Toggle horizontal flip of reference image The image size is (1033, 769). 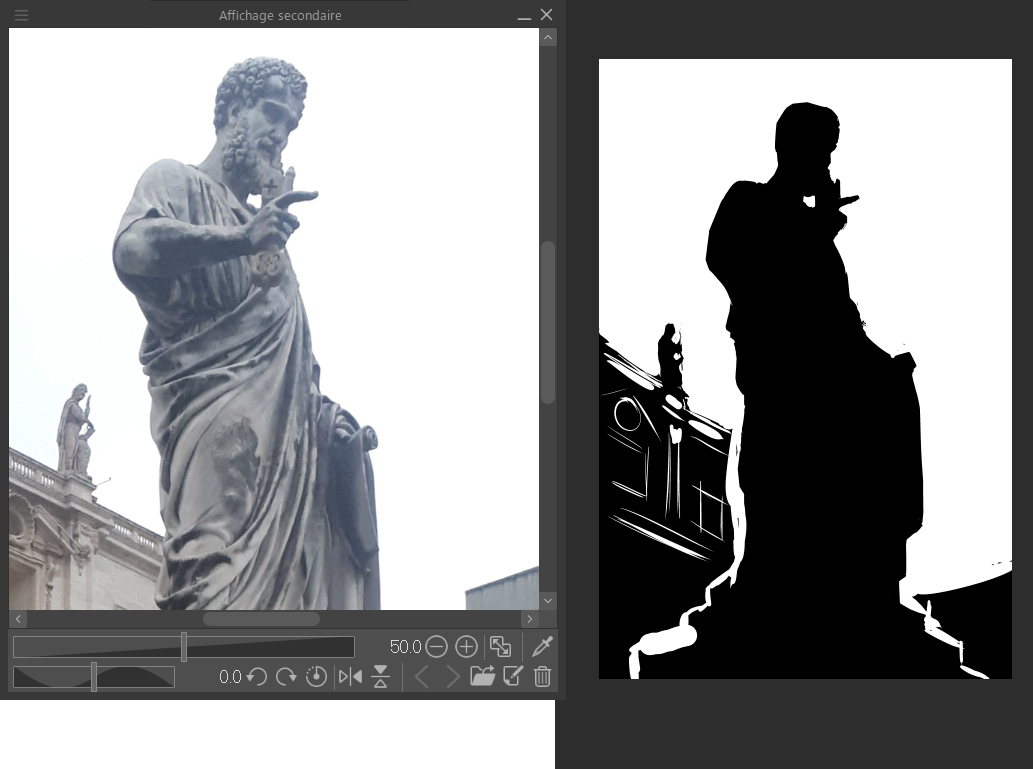coord(350,677)
